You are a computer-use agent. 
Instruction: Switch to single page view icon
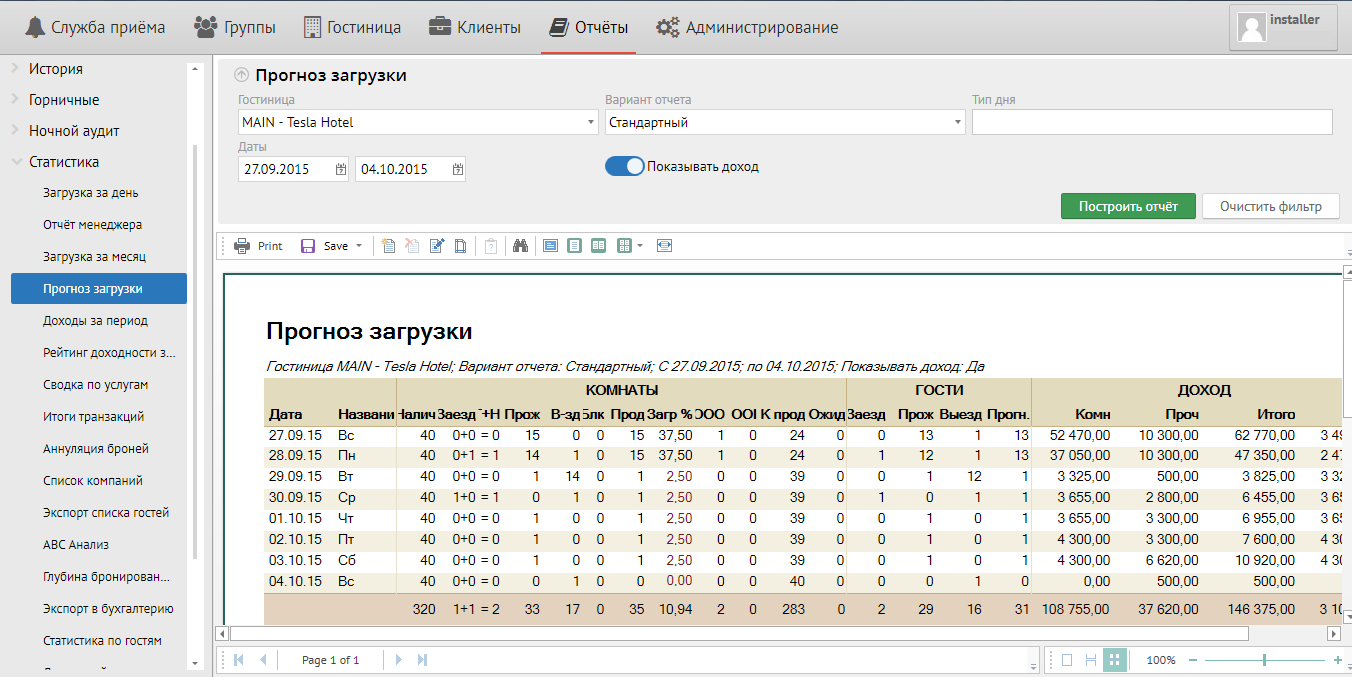pos(1067,660)
